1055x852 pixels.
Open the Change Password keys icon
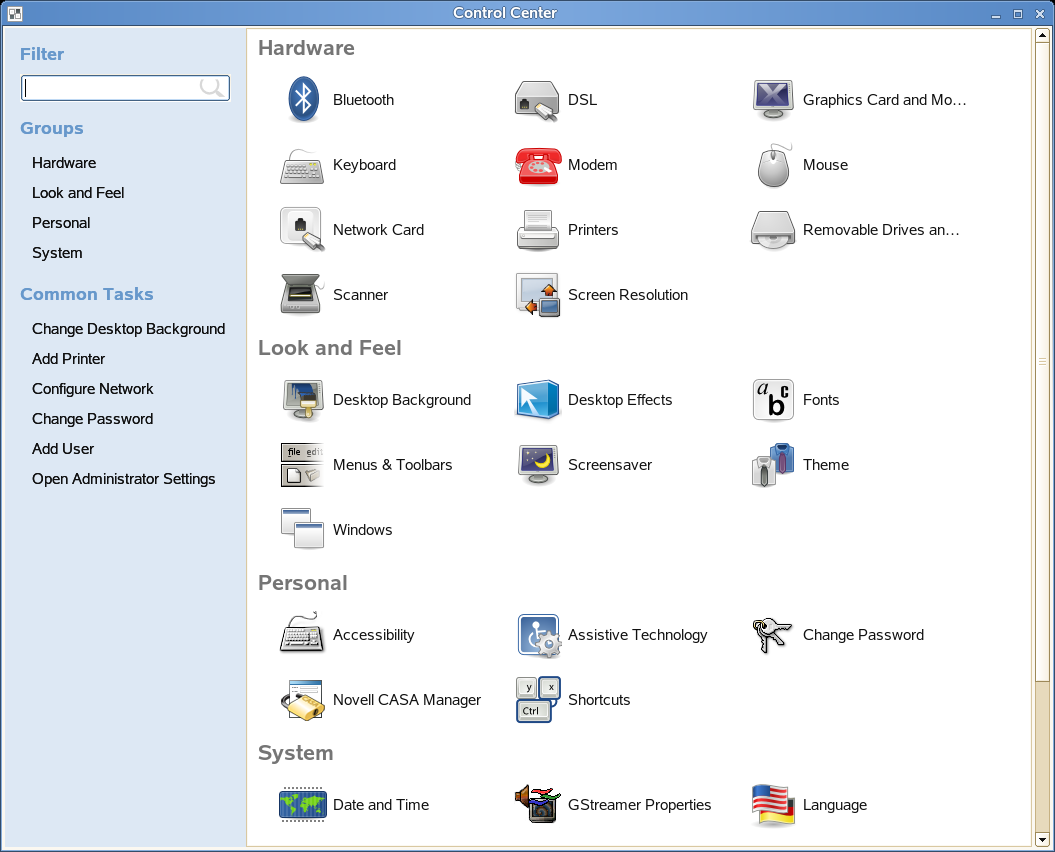pos(772,635)
